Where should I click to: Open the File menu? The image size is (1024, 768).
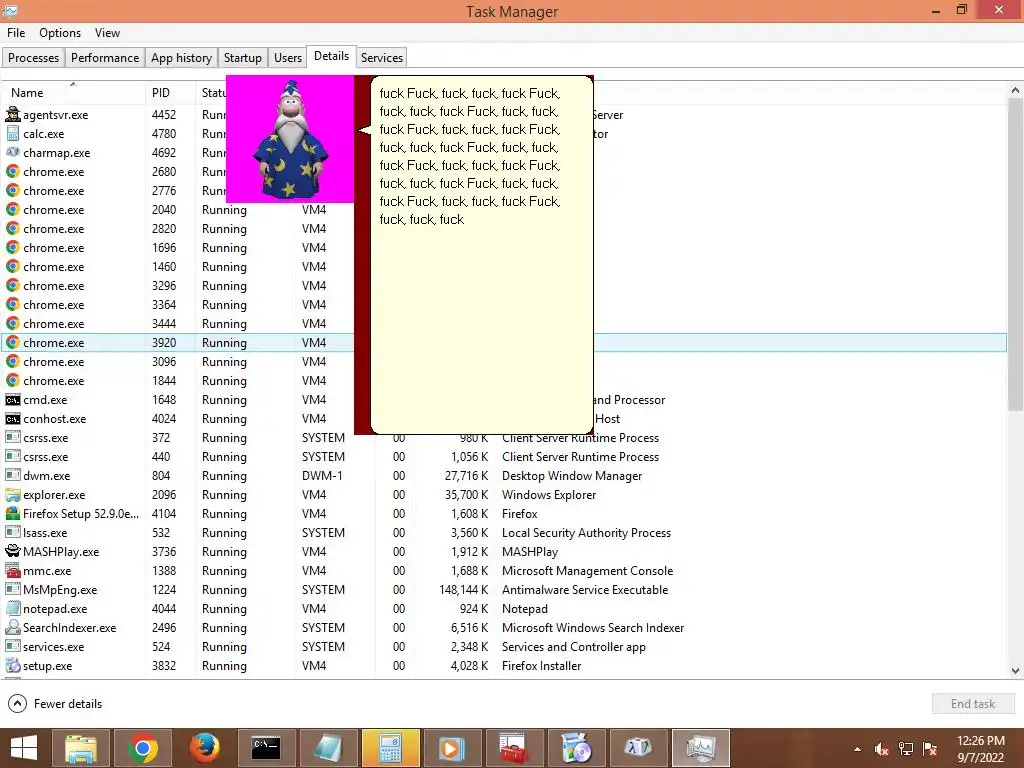(x=16, y=33)
